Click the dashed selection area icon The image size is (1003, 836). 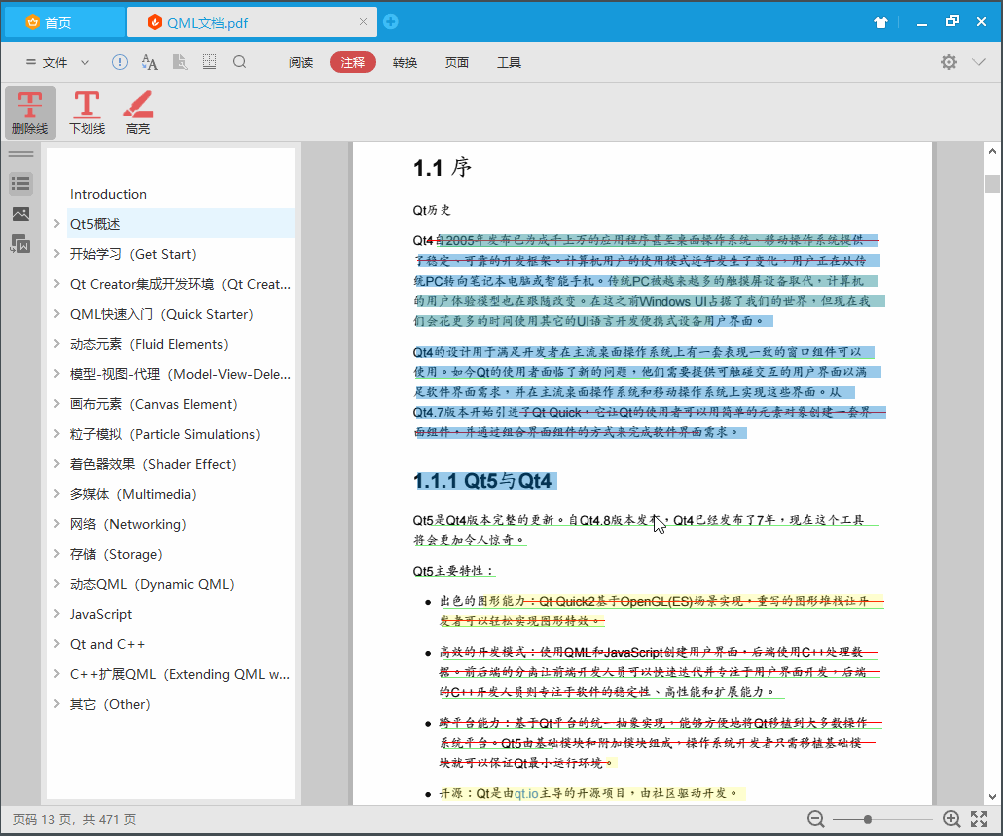tap(209, 61)
